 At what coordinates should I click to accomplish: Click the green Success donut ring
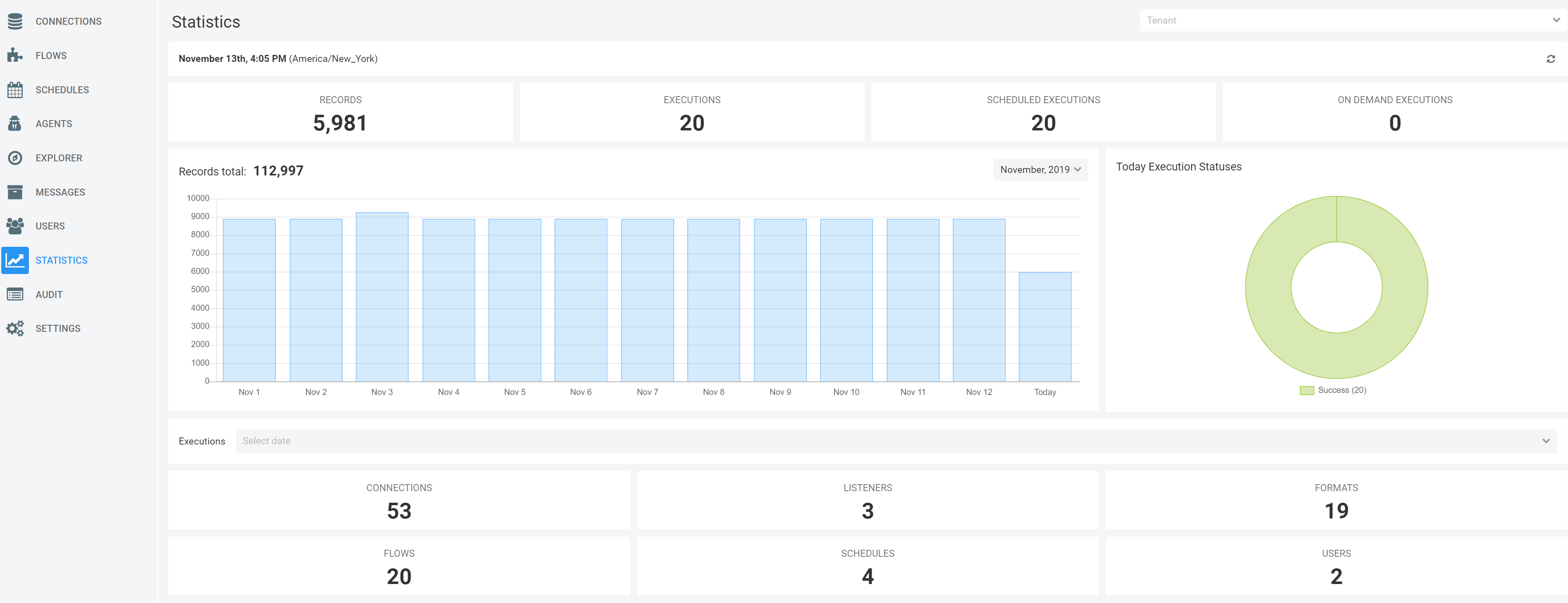[1268, 287]
